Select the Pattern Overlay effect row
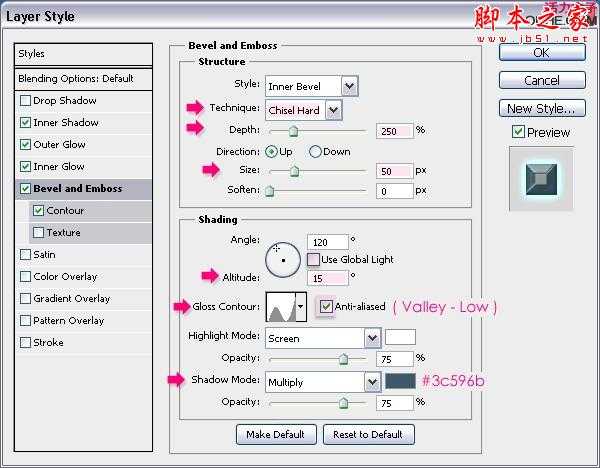This screenshot has height=468, width=600. point(83,321)
